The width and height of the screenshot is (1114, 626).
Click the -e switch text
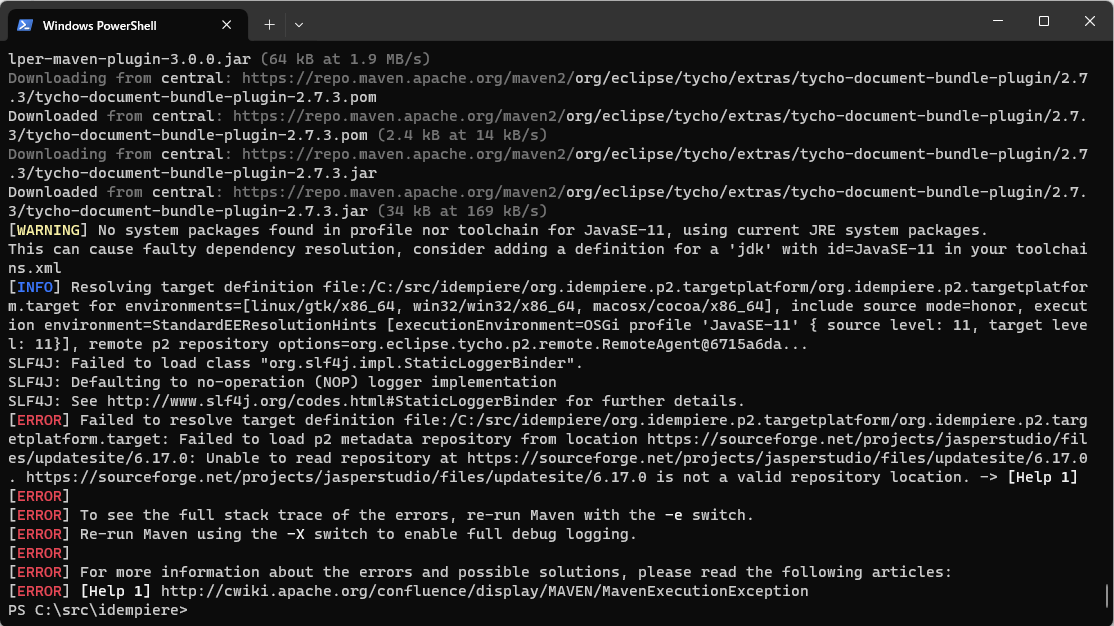pyautogui.click(x=674, y=515)
